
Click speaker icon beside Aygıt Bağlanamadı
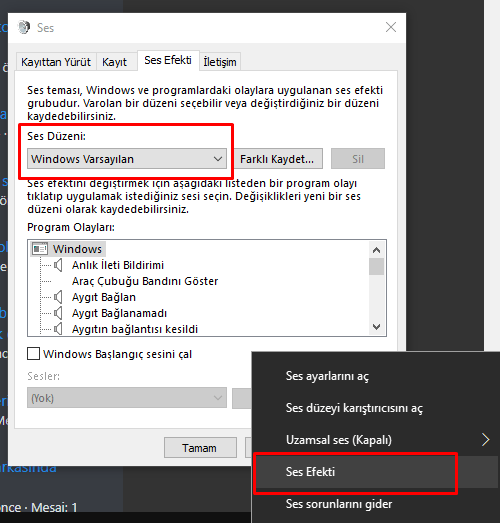tap(58, 313)
